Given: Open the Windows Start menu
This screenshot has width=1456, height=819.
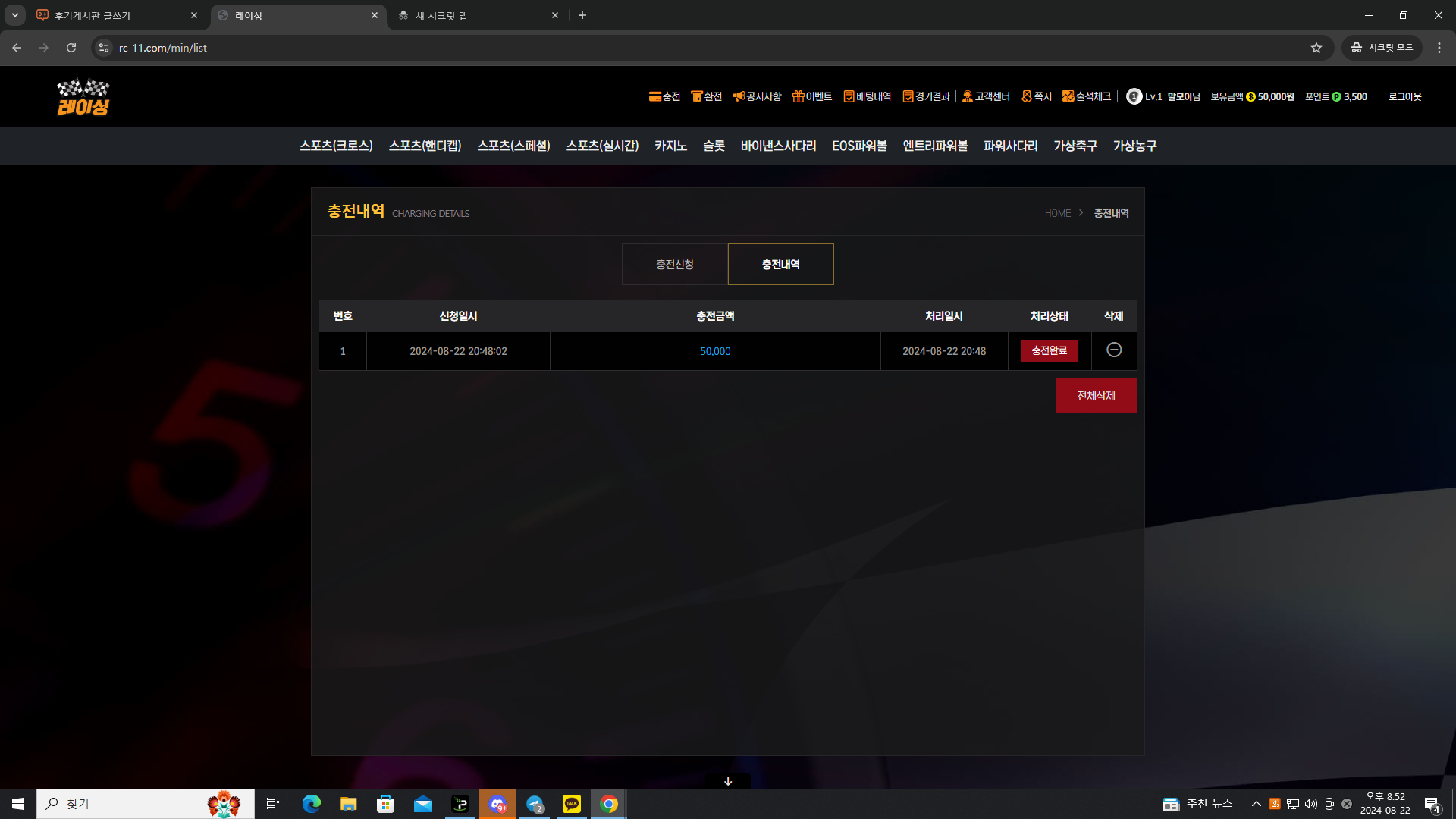Looking at the screenshot, I should [x=18, y=804].
